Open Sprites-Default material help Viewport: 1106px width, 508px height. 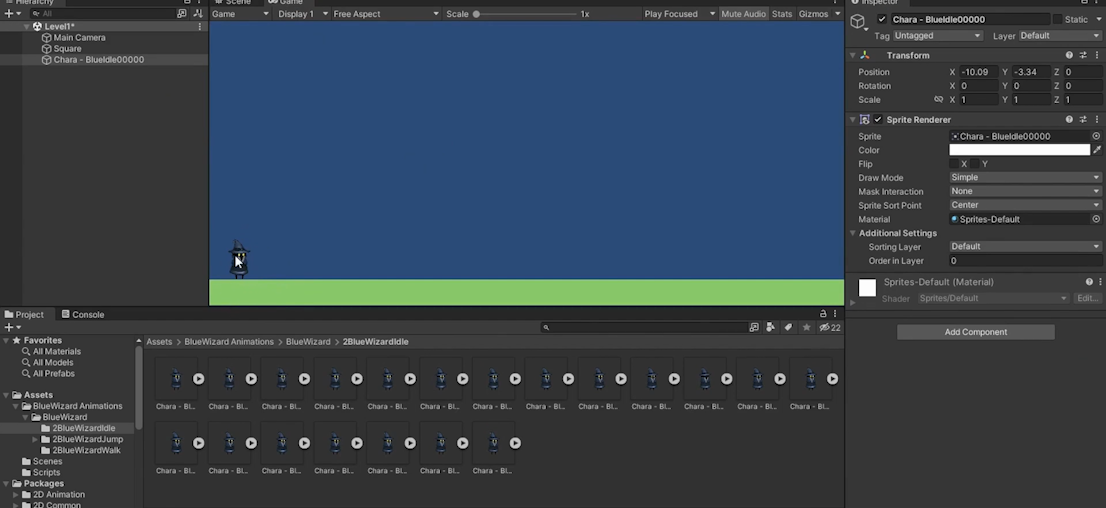coord(1089,282)
